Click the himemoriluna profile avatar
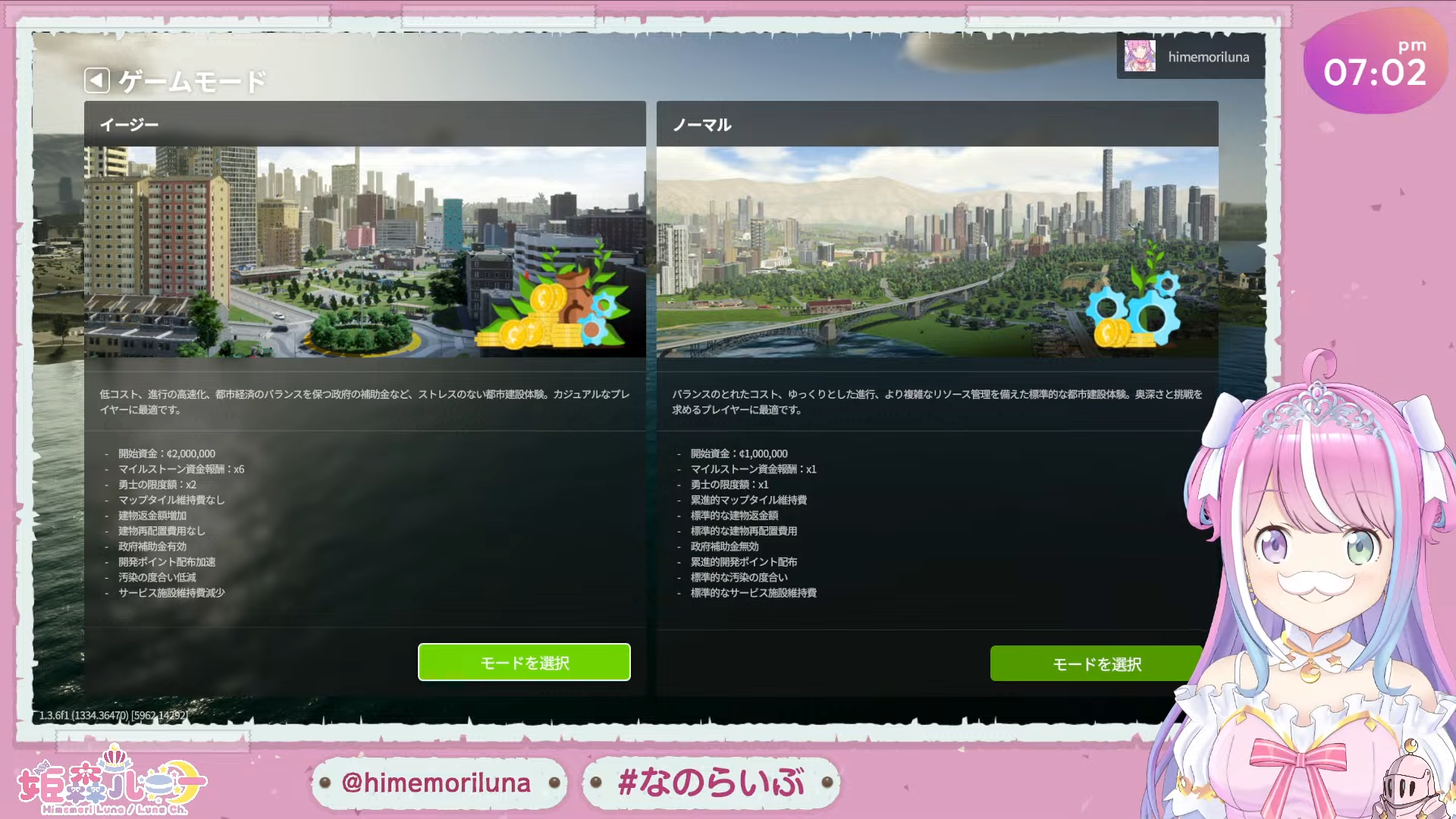1456x819 pixels. tap(1139, 57)
